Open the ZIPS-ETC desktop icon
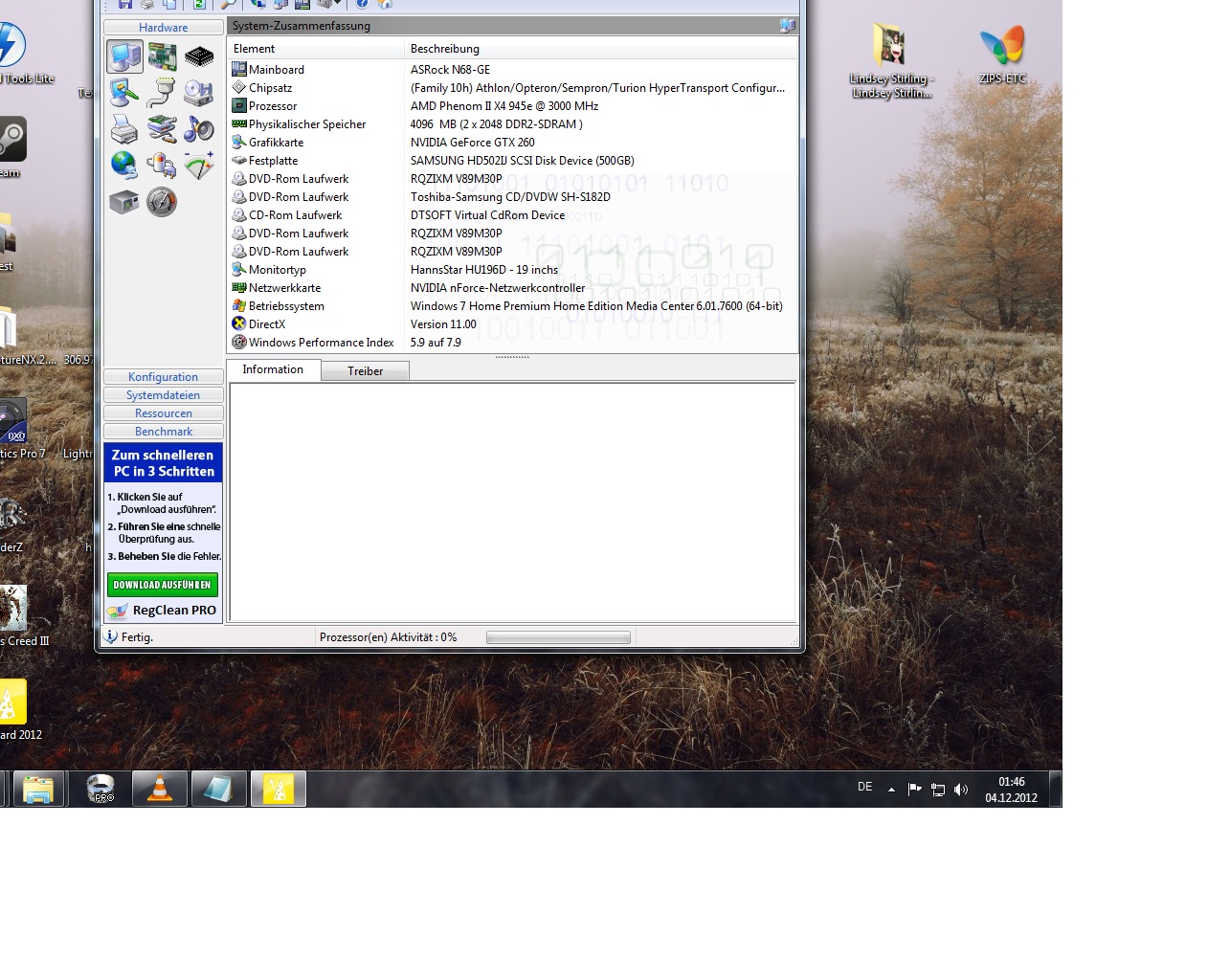 [1002, 55]
